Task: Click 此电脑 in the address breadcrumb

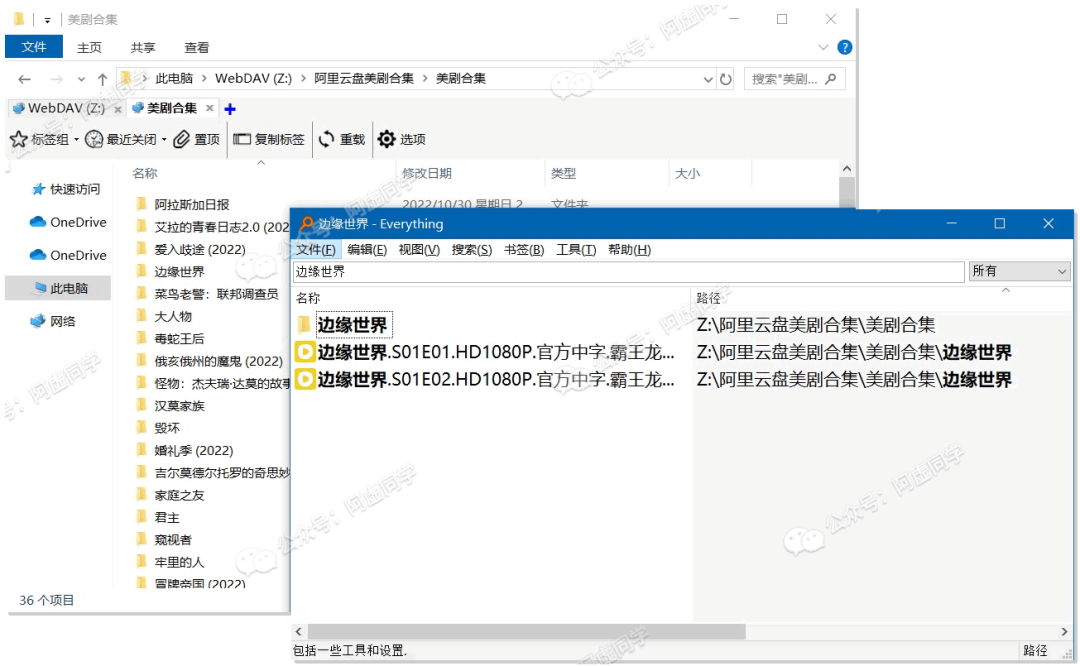Action: [x=174, y=79]
